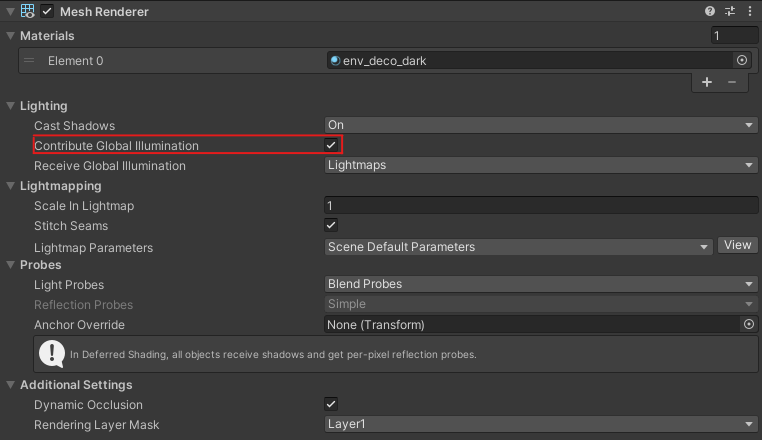Toggle the Stitch Seams checkbox
This screenshot has width=762, height=440.
[x=331, y=225]
